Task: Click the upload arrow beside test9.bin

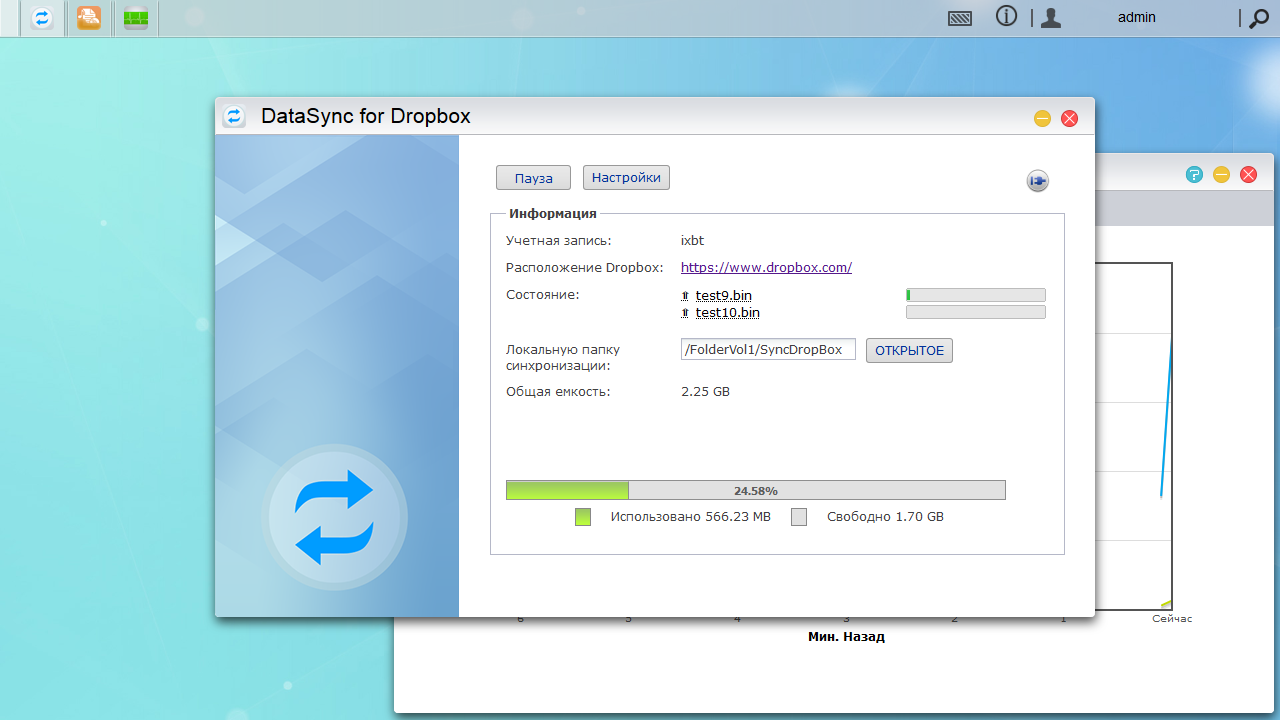Action: click(685, 296)
